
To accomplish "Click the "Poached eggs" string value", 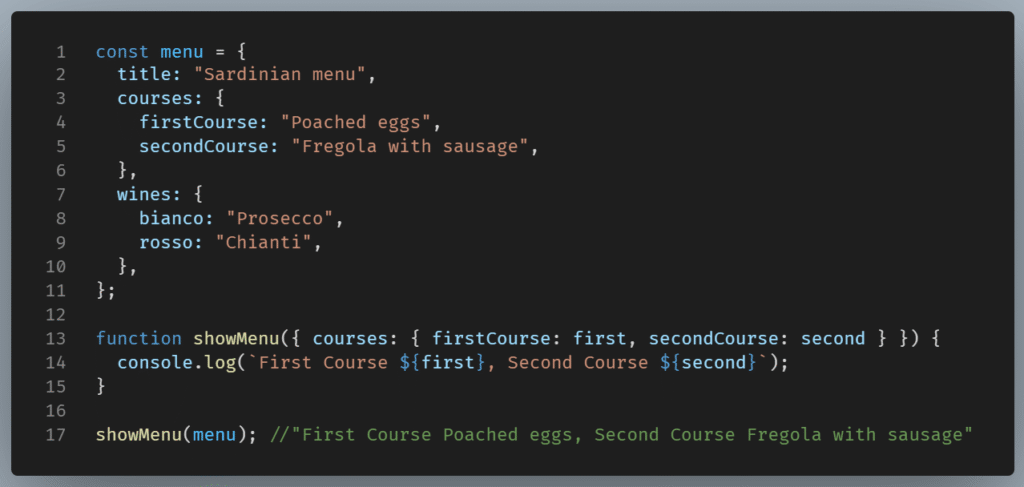I will coord(360,123).
